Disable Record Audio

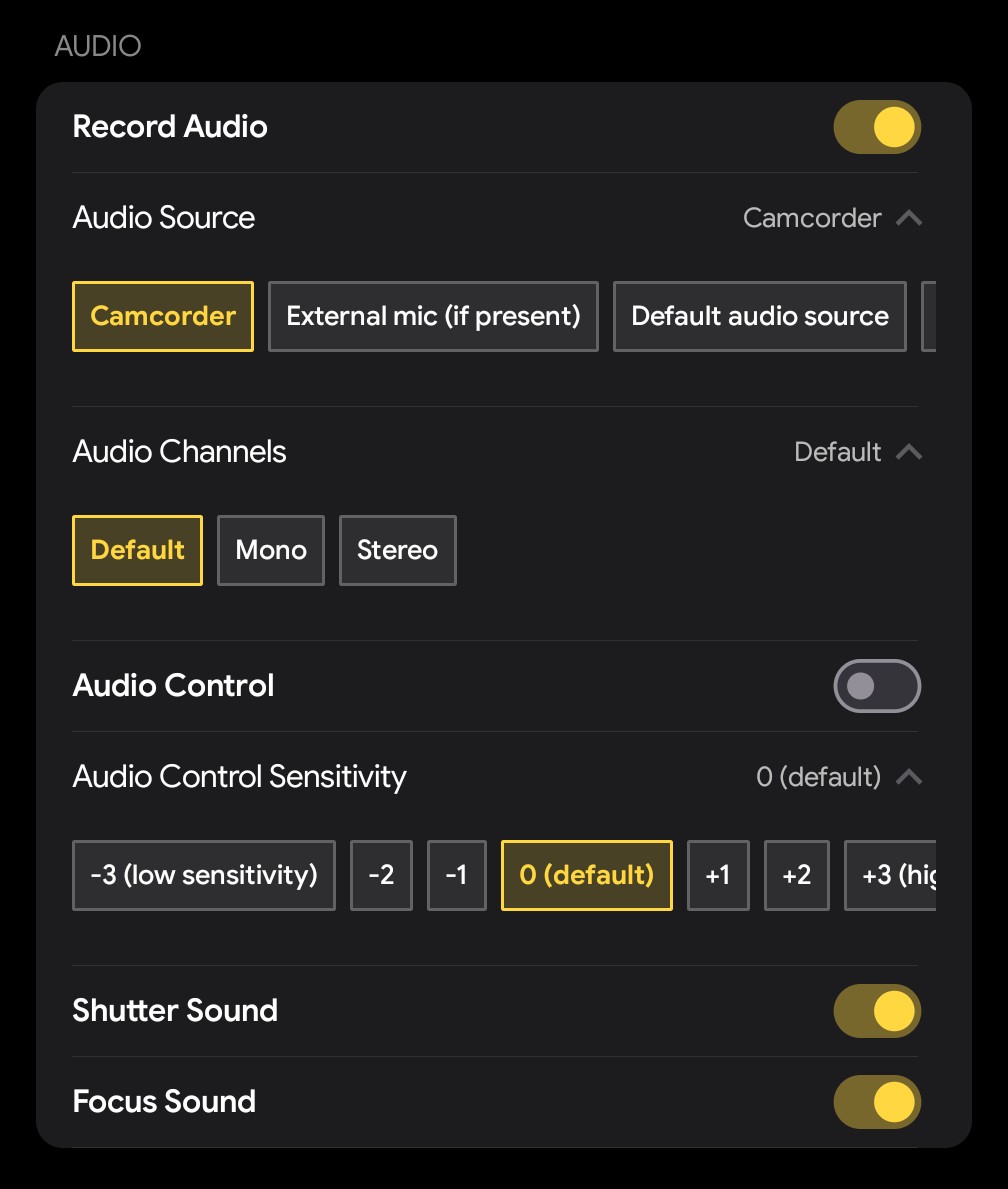point(877,127)
